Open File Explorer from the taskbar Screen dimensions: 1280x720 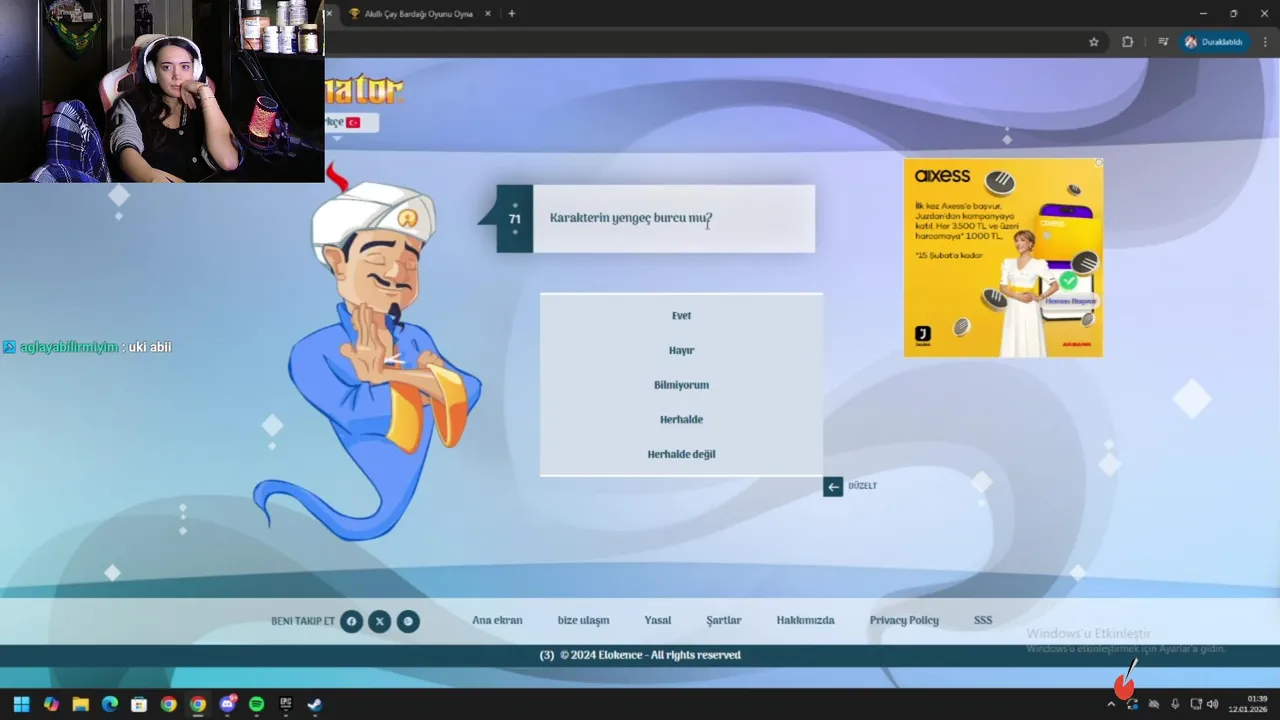point(80,704)
